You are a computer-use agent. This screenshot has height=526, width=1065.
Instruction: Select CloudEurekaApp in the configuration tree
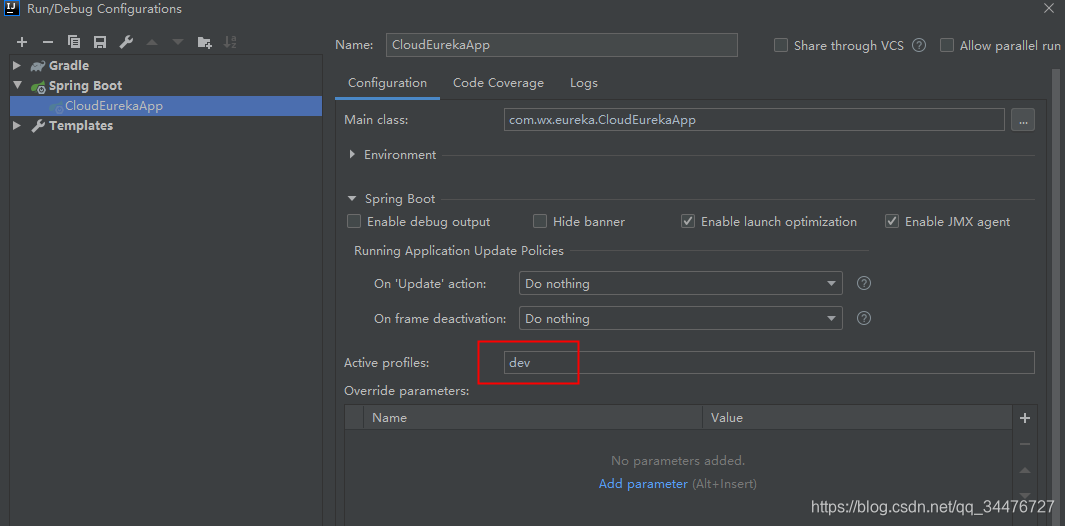(166, 106)
